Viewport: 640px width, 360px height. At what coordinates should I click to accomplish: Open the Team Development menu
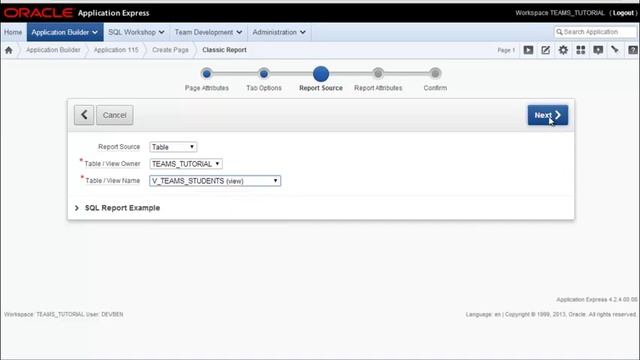click(208, 32)
